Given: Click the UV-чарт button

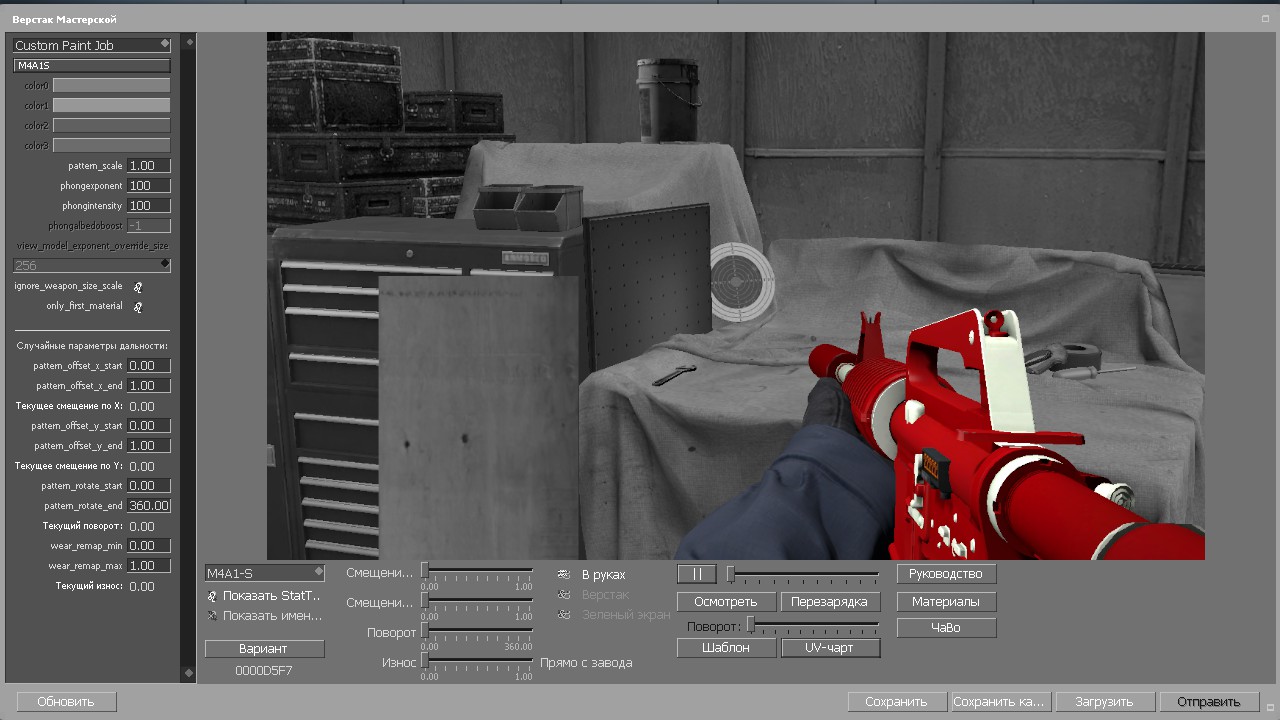Looking at the screenshot, I should pos(830,648).
